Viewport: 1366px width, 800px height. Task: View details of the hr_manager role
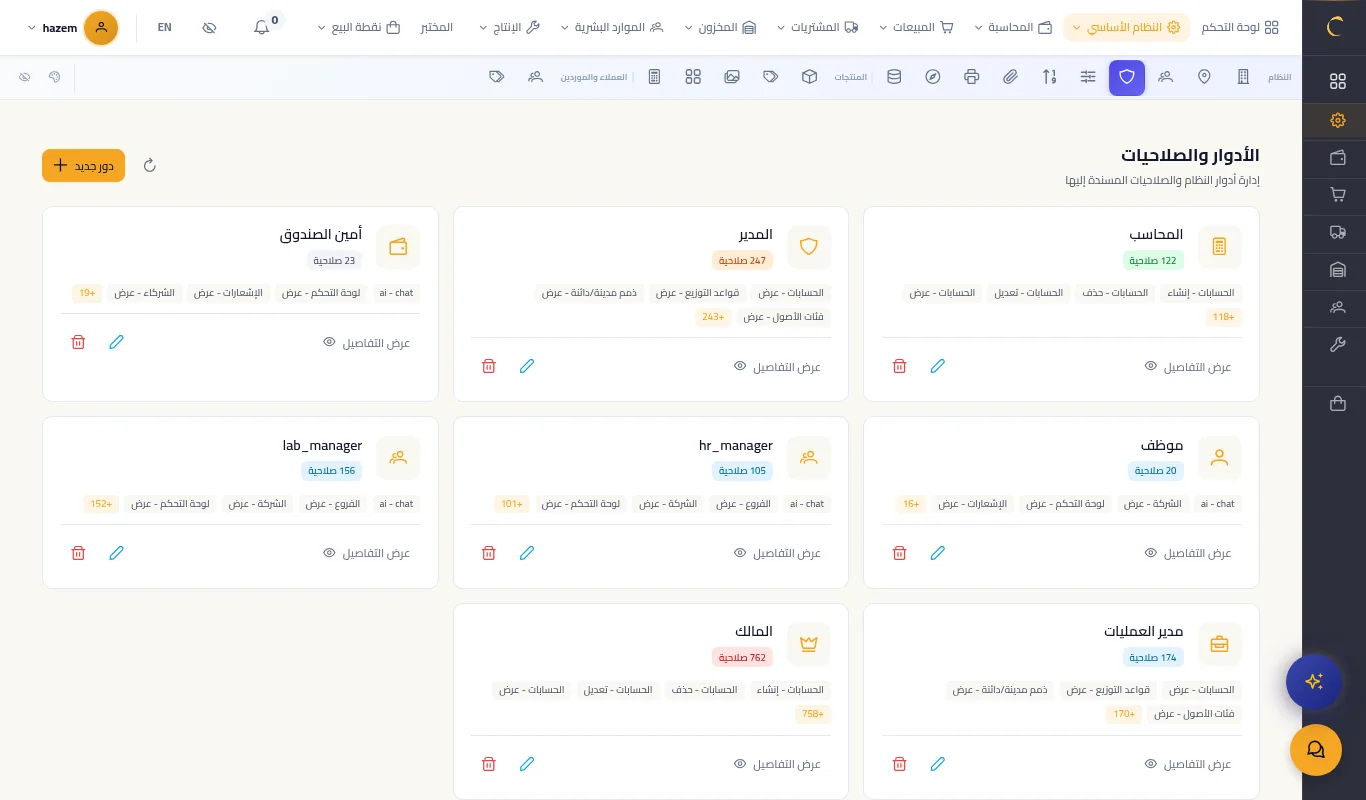tap(777, 553)
